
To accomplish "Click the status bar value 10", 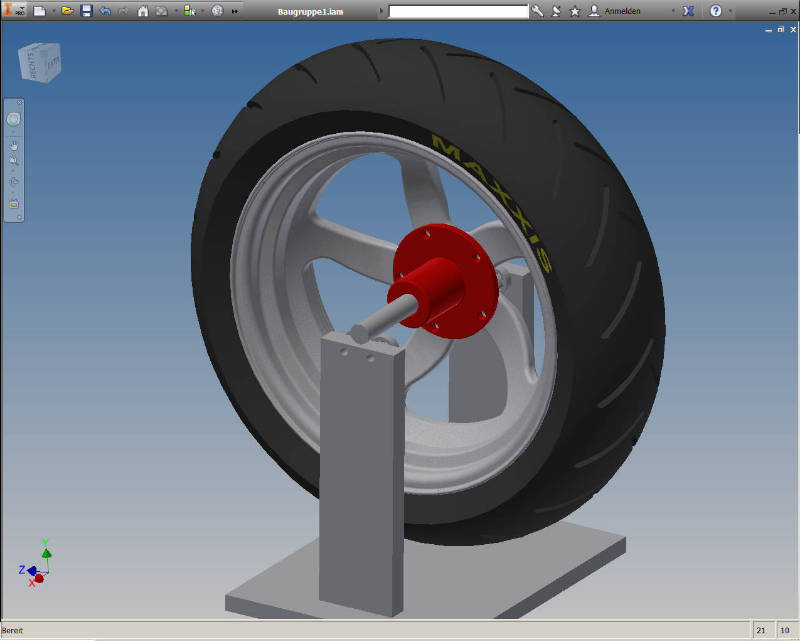I will click(x=785, y=631).
